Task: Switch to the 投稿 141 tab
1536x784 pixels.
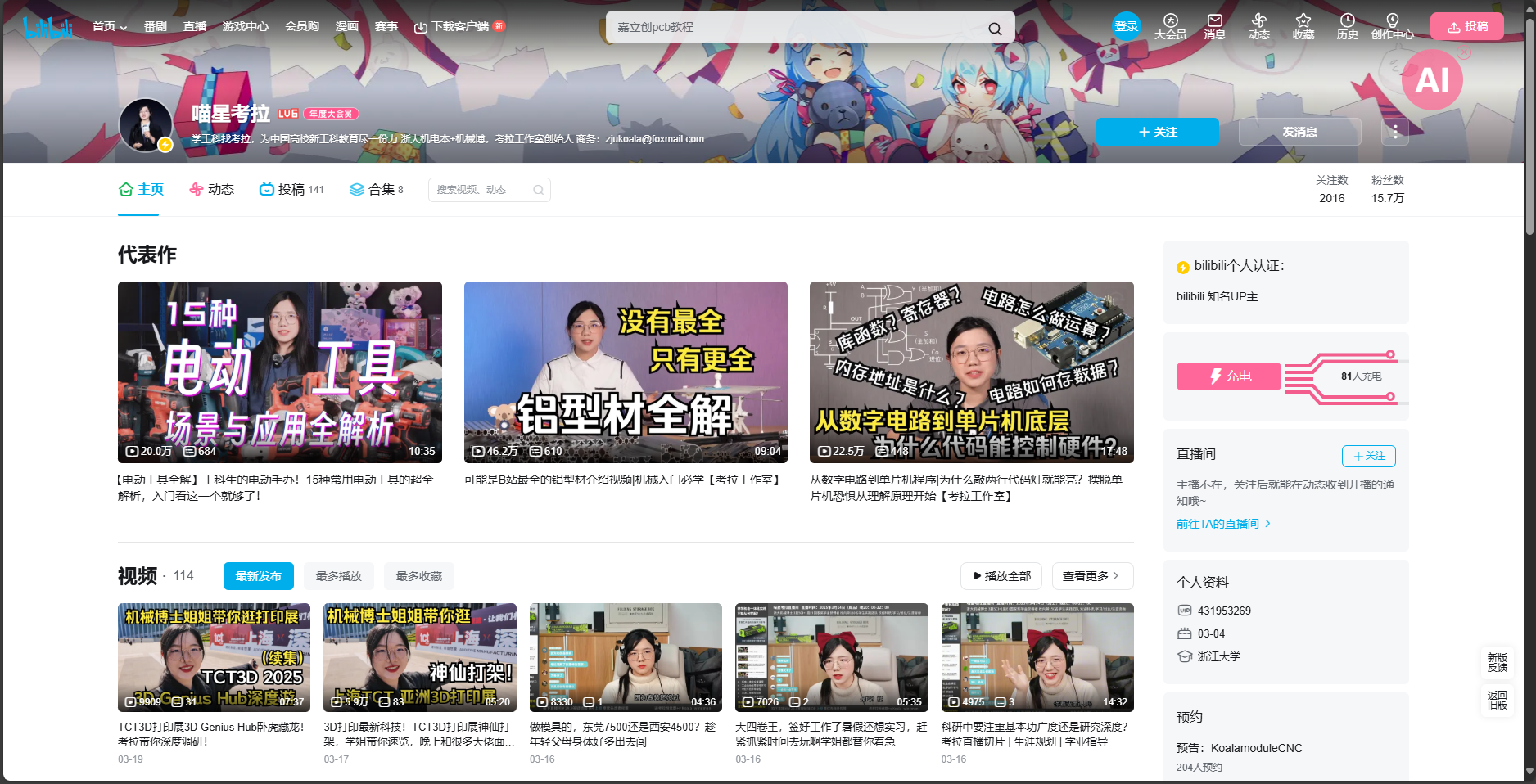Action: 292,189
